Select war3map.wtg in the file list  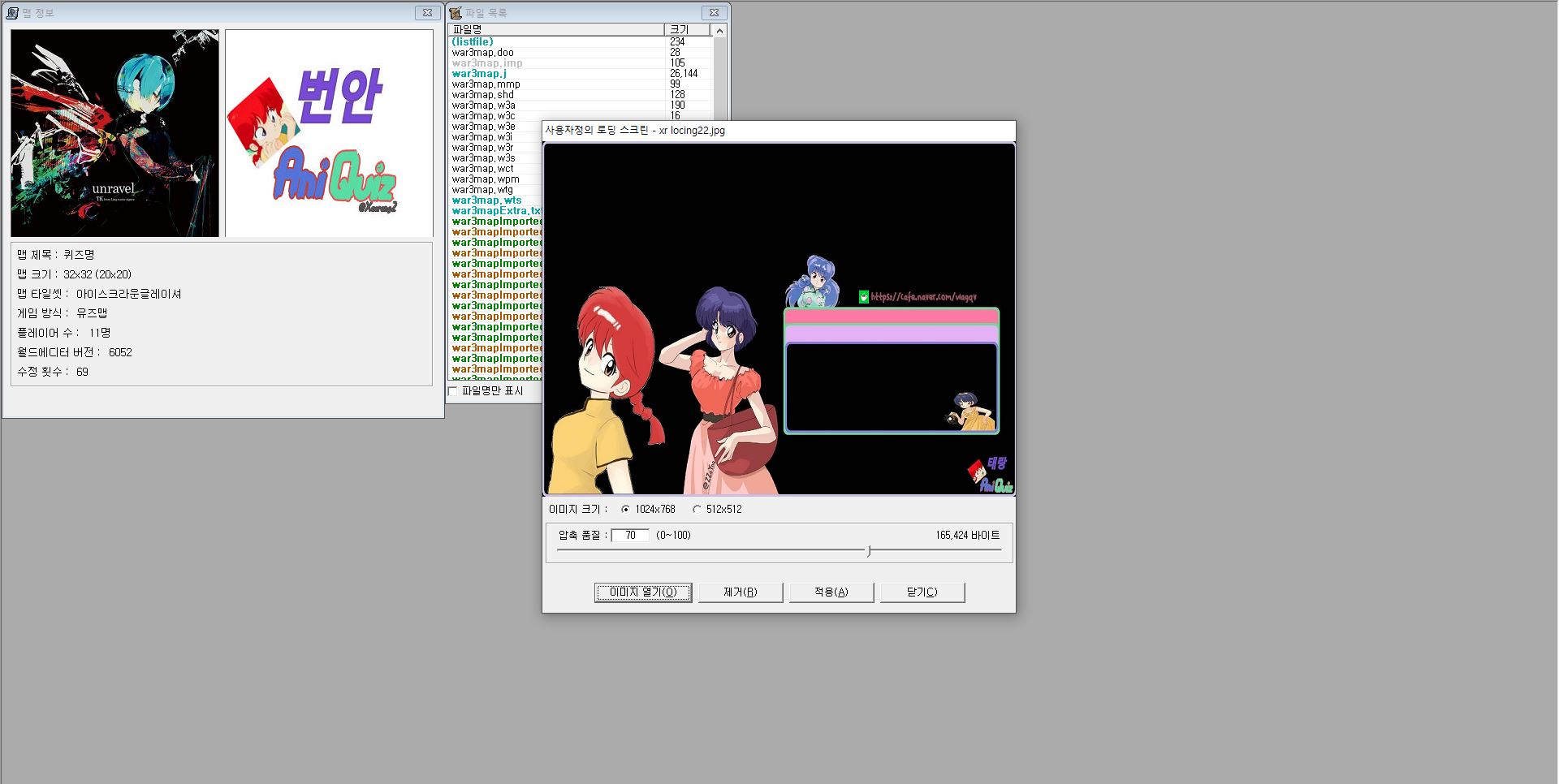483,190
